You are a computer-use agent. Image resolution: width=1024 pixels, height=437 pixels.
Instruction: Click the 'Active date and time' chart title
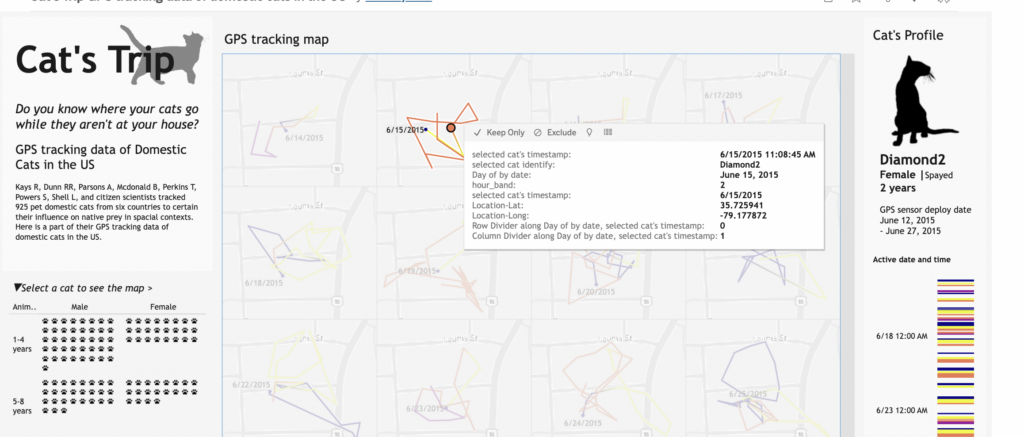[x=911, y=259]
